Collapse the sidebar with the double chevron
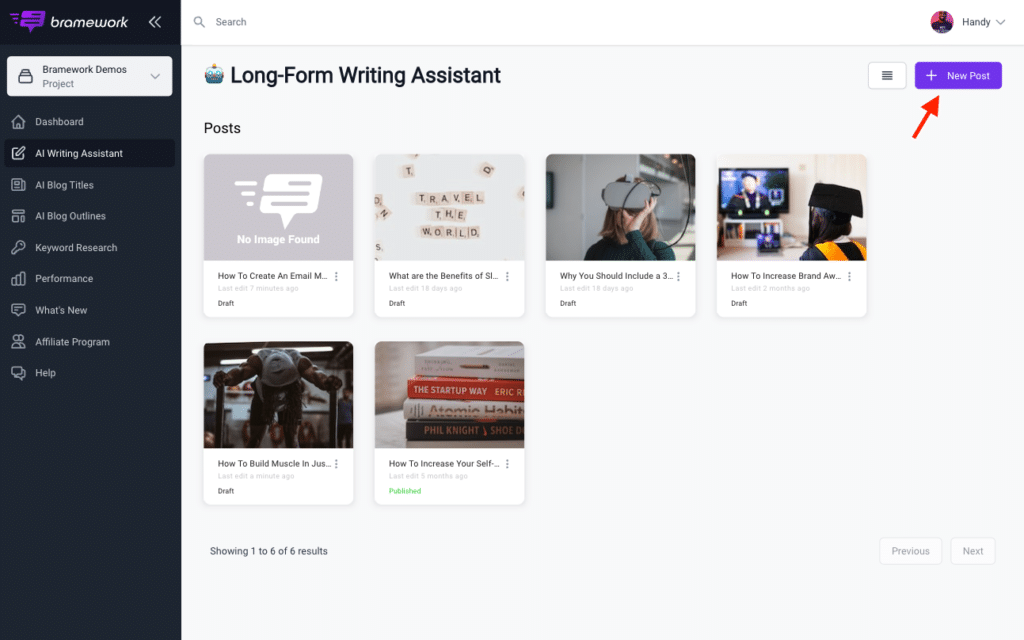The image size is (1024, 640). [155, 20]
